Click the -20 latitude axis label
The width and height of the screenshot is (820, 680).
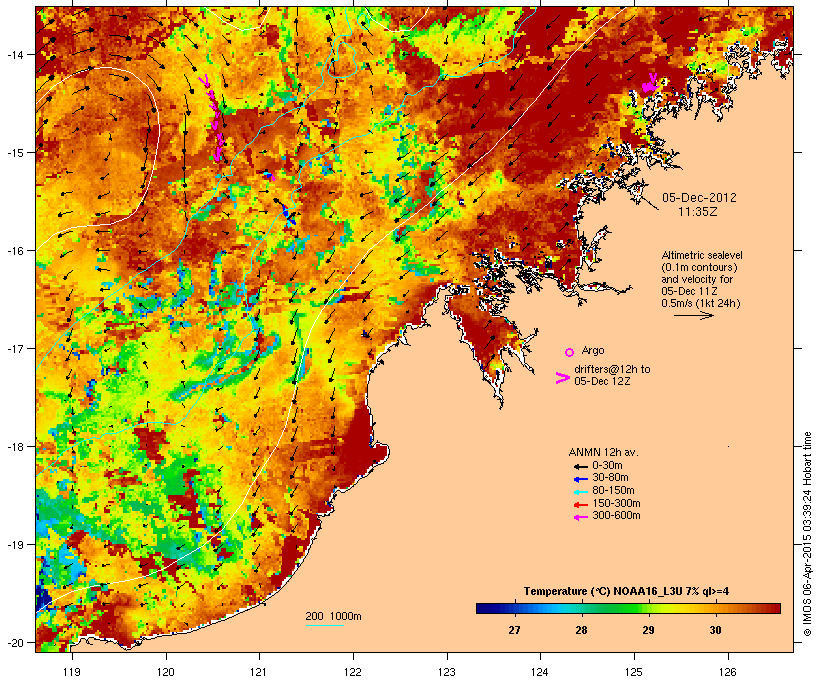pyautogui.click(x=14, y=643)
